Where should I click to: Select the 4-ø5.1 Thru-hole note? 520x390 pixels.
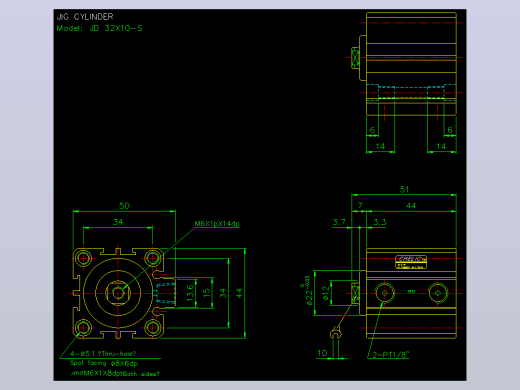pos(103,354)
